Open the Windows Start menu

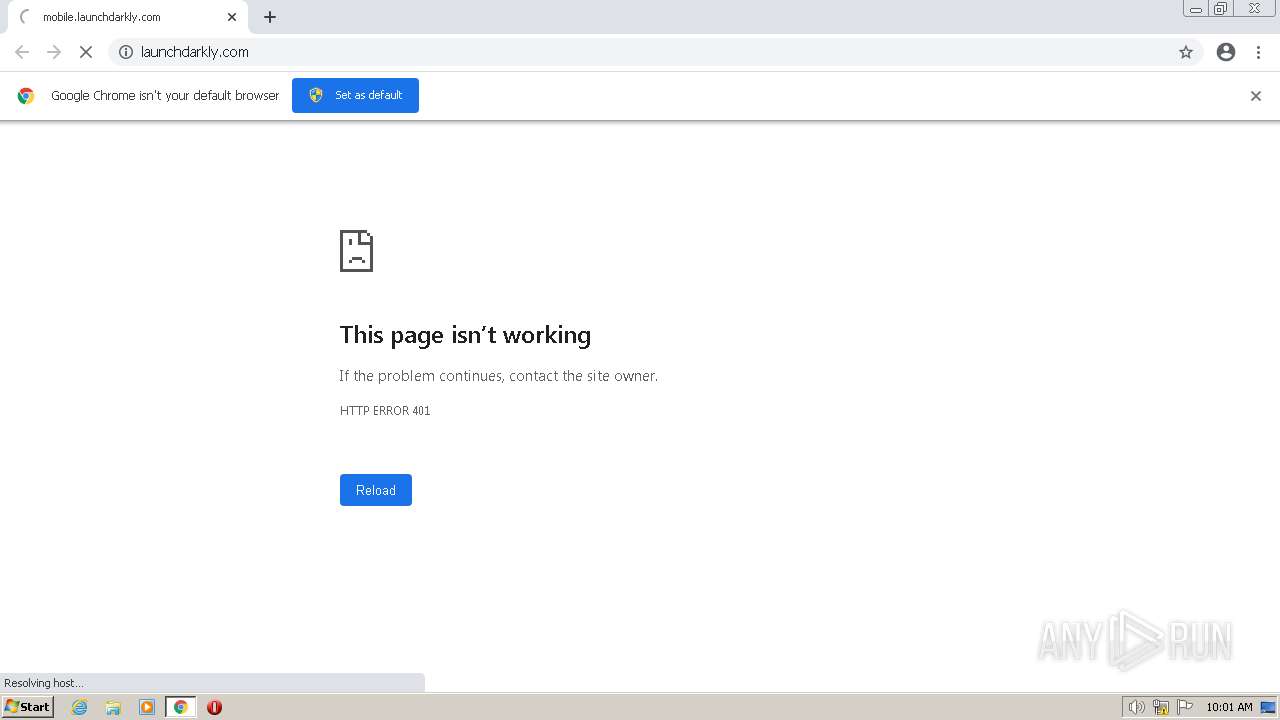pyautogui.click(x=27, y=707)
